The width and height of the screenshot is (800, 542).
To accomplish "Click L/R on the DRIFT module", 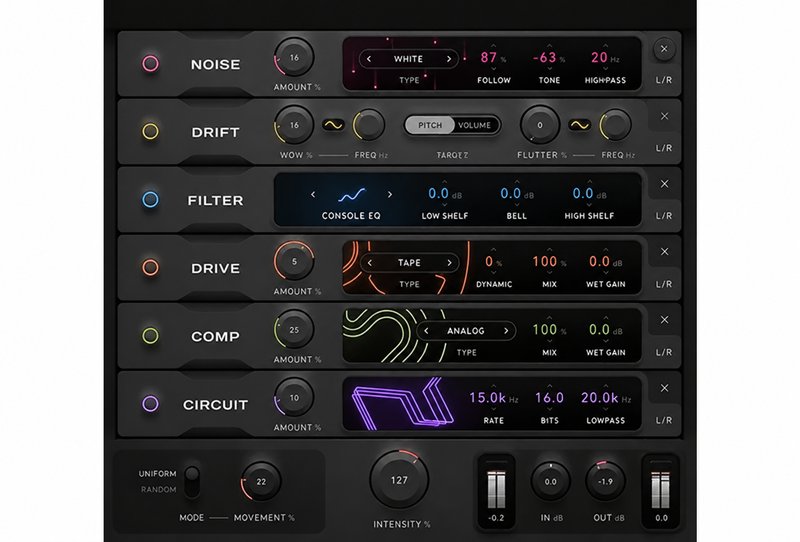I will click(664, 148).
